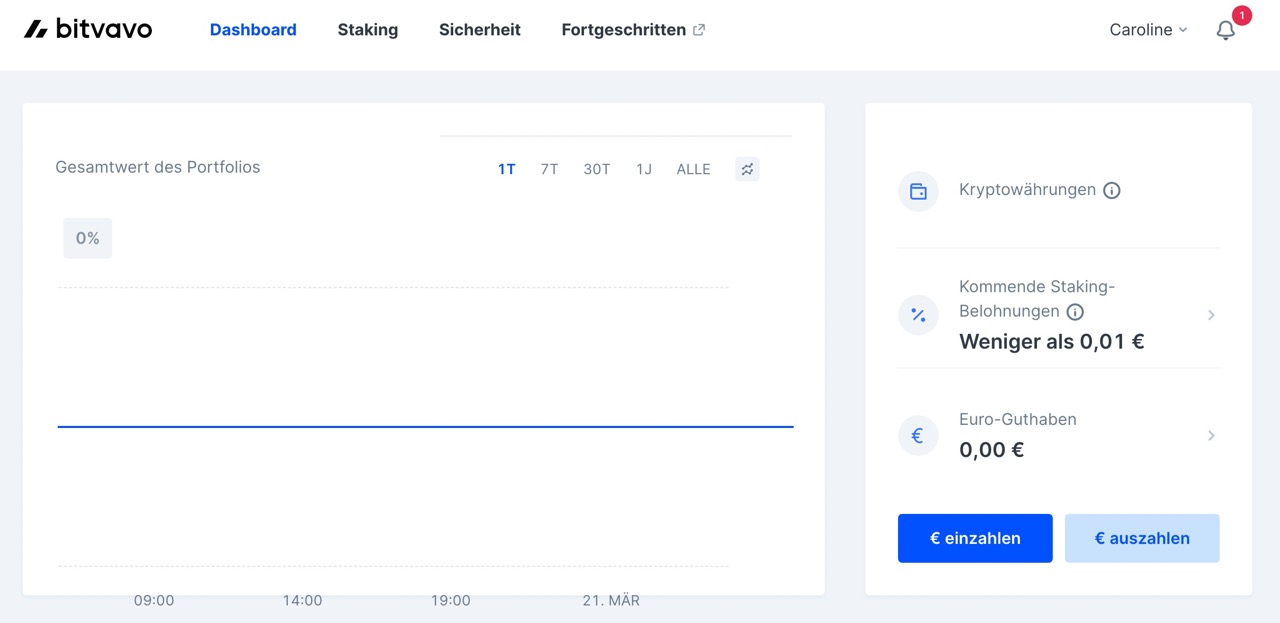This screenshot has height=623, width=1280.
Task: Click the euro icon beside Euro-Guthaben
Action: coord(918,435)
